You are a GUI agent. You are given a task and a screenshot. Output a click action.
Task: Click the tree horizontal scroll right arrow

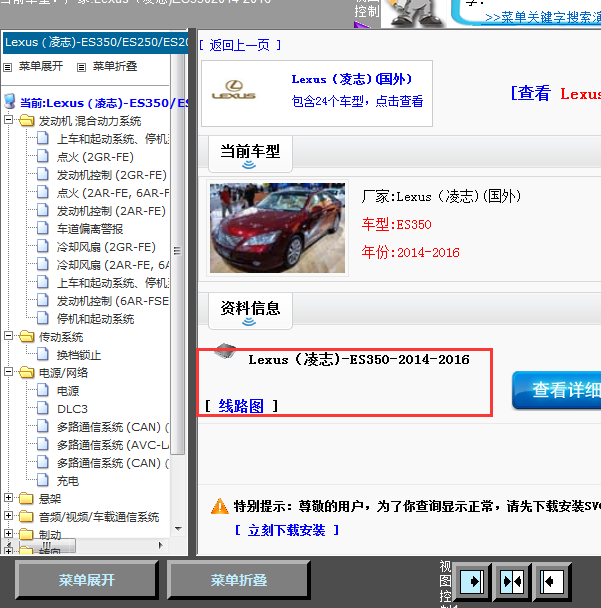(x=161, y=545)
